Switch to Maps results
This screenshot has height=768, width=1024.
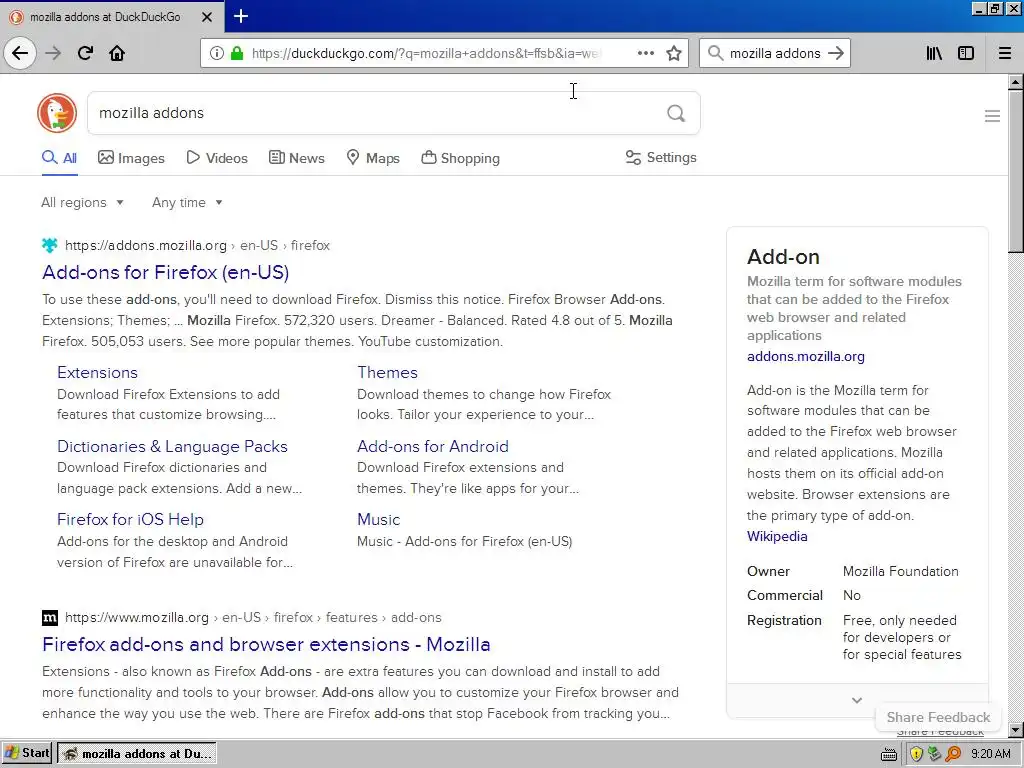point(373,158)
